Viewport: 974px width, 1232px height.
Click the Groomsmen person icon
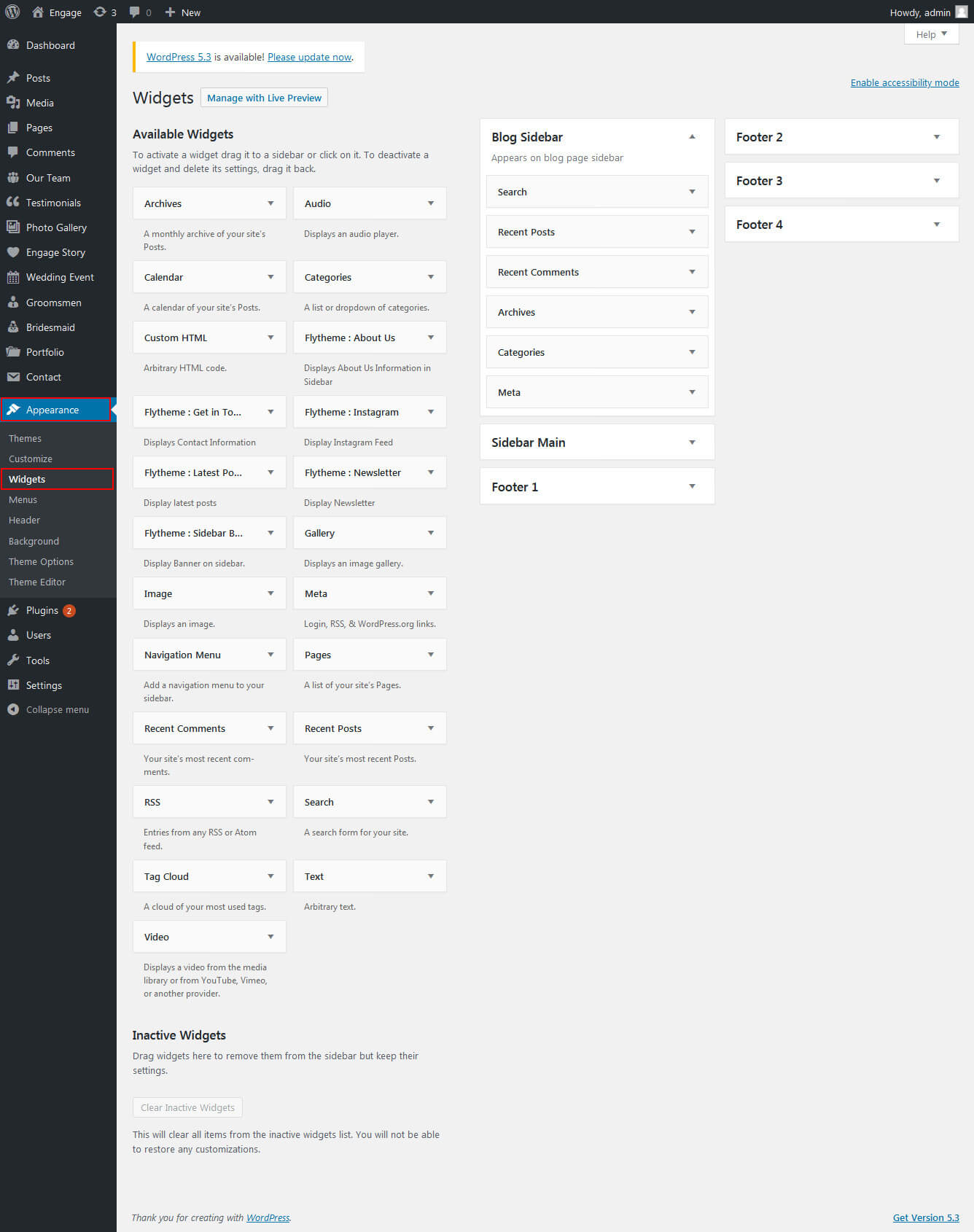click(13, 302)
